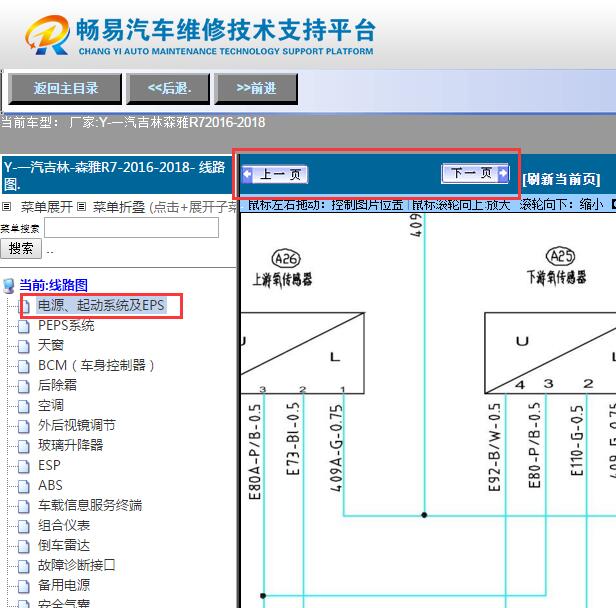Screen dimensions: 616x608
Task: Open the PEPS系统 tree item
Action: coord(66,325)
